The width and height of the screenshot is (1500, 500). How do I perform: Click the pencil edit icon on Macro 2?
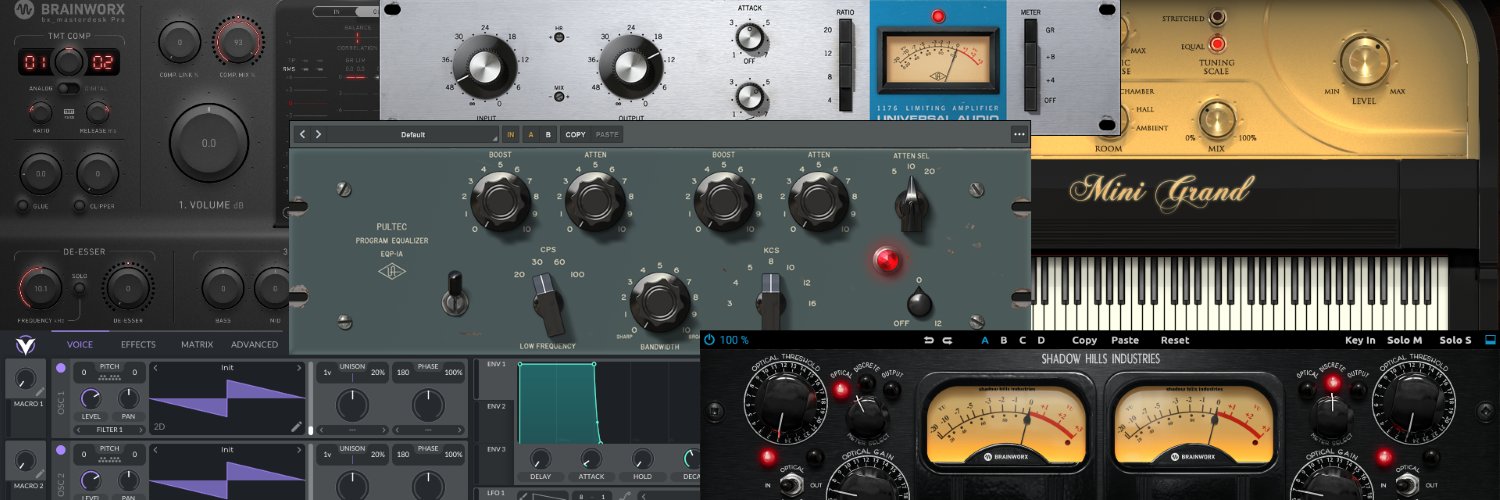pos(39,474)
